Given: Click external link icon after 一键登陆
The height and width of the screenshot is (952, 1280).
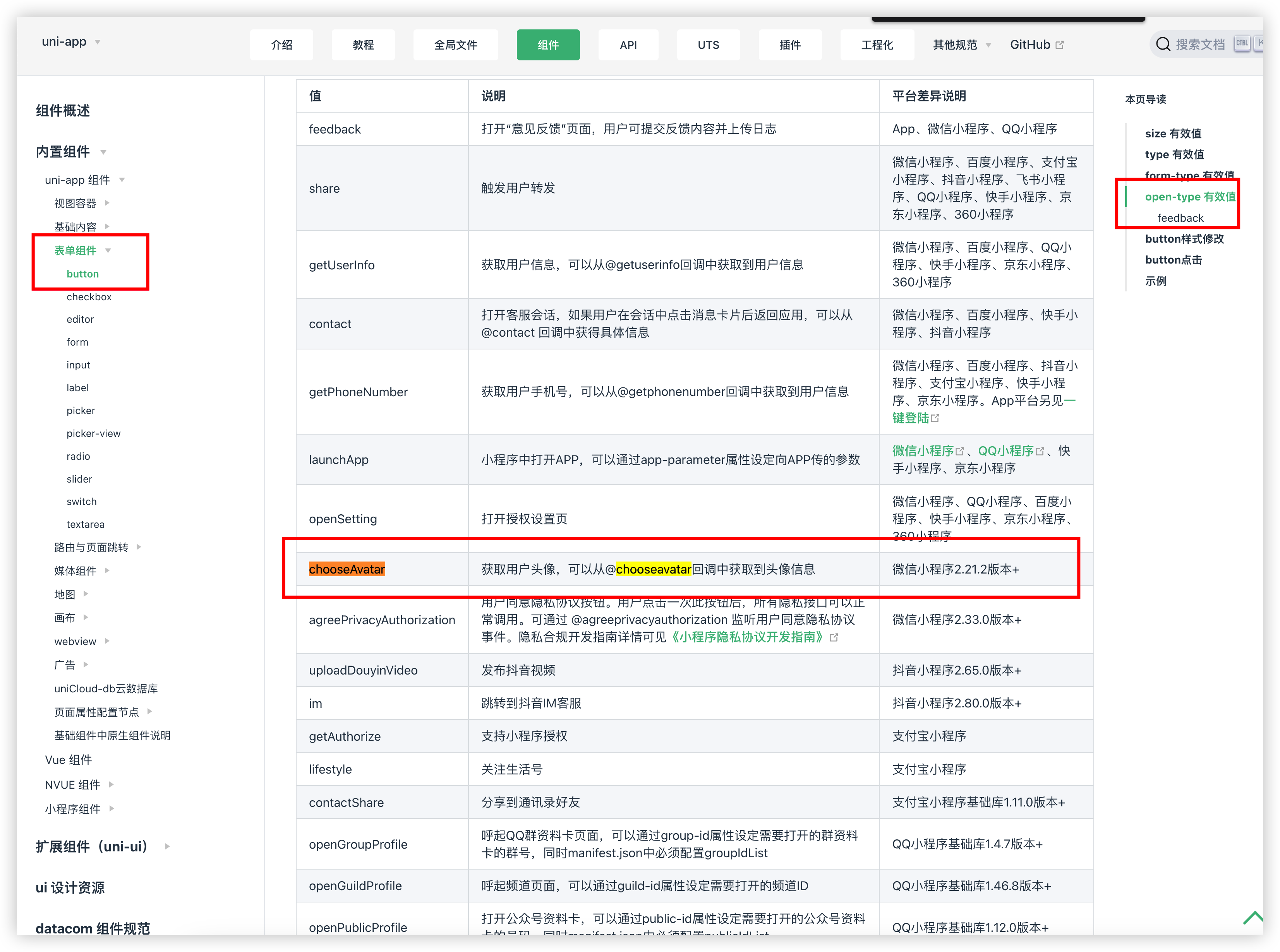Looking at the screenshot, I should coord(935,418).
